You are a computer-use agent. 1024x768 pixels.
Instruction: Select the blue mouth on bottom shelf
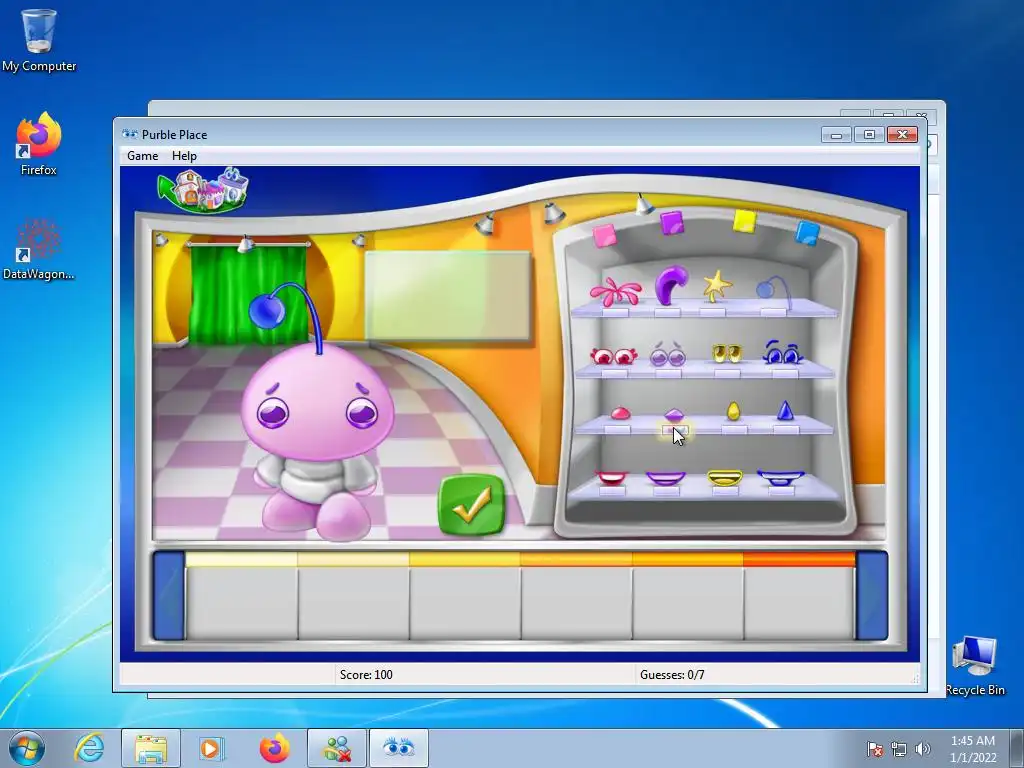pyautogui.click(x=781, y=478)
